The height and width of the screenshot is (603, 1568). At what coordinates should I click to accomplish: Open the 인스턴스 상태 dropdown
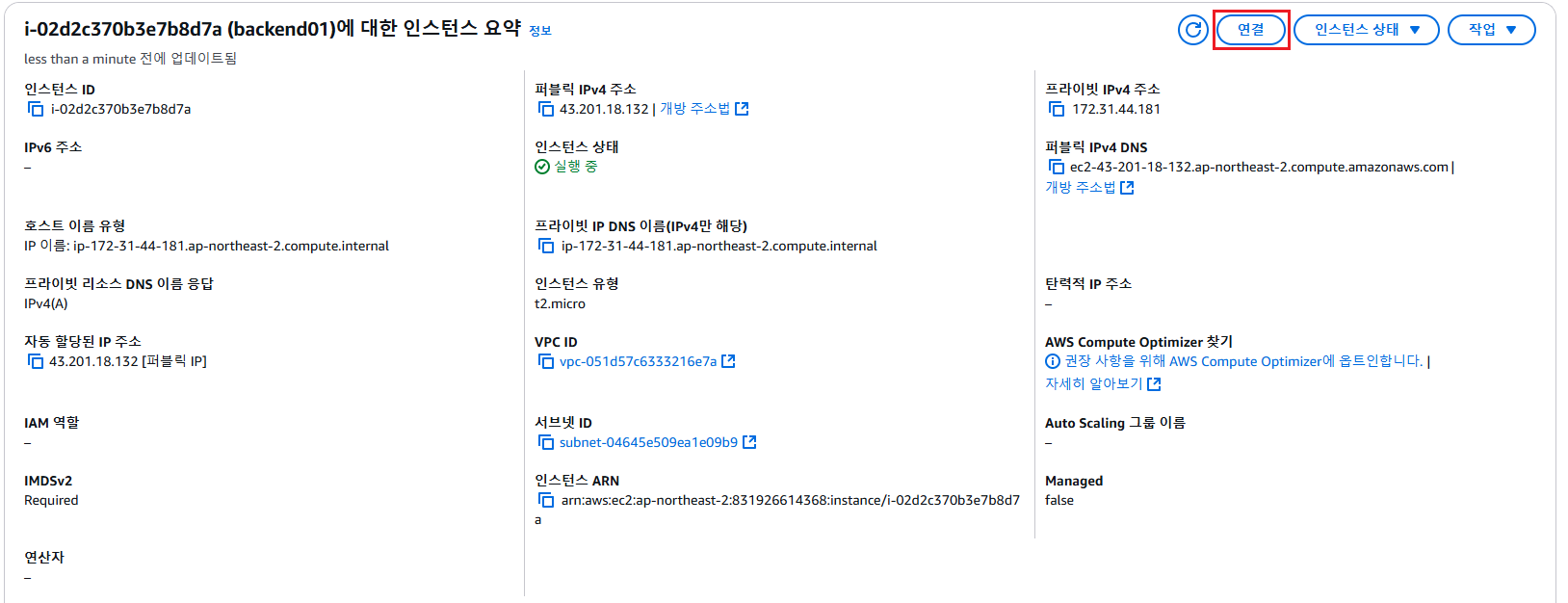1366,30
